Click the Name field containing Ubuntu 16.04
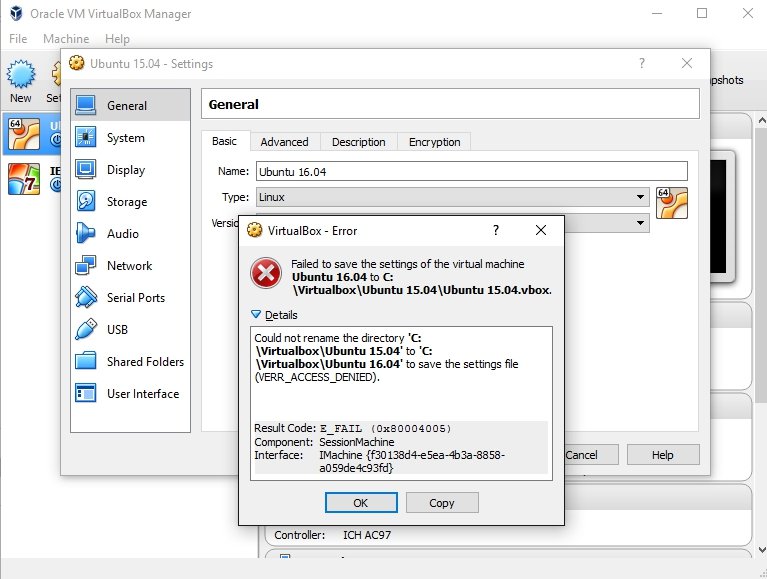The width and height of the screenshot is (767, 579). coord(471,171)
